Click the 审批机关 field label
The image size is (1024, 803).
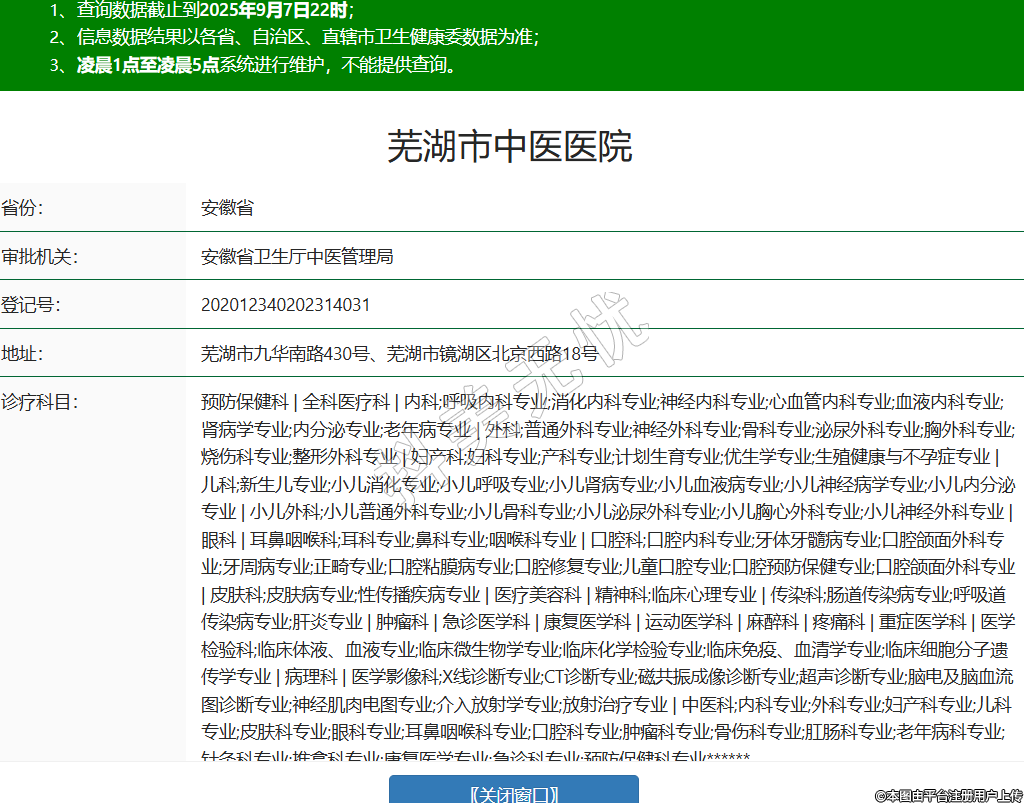pos(40,256)
